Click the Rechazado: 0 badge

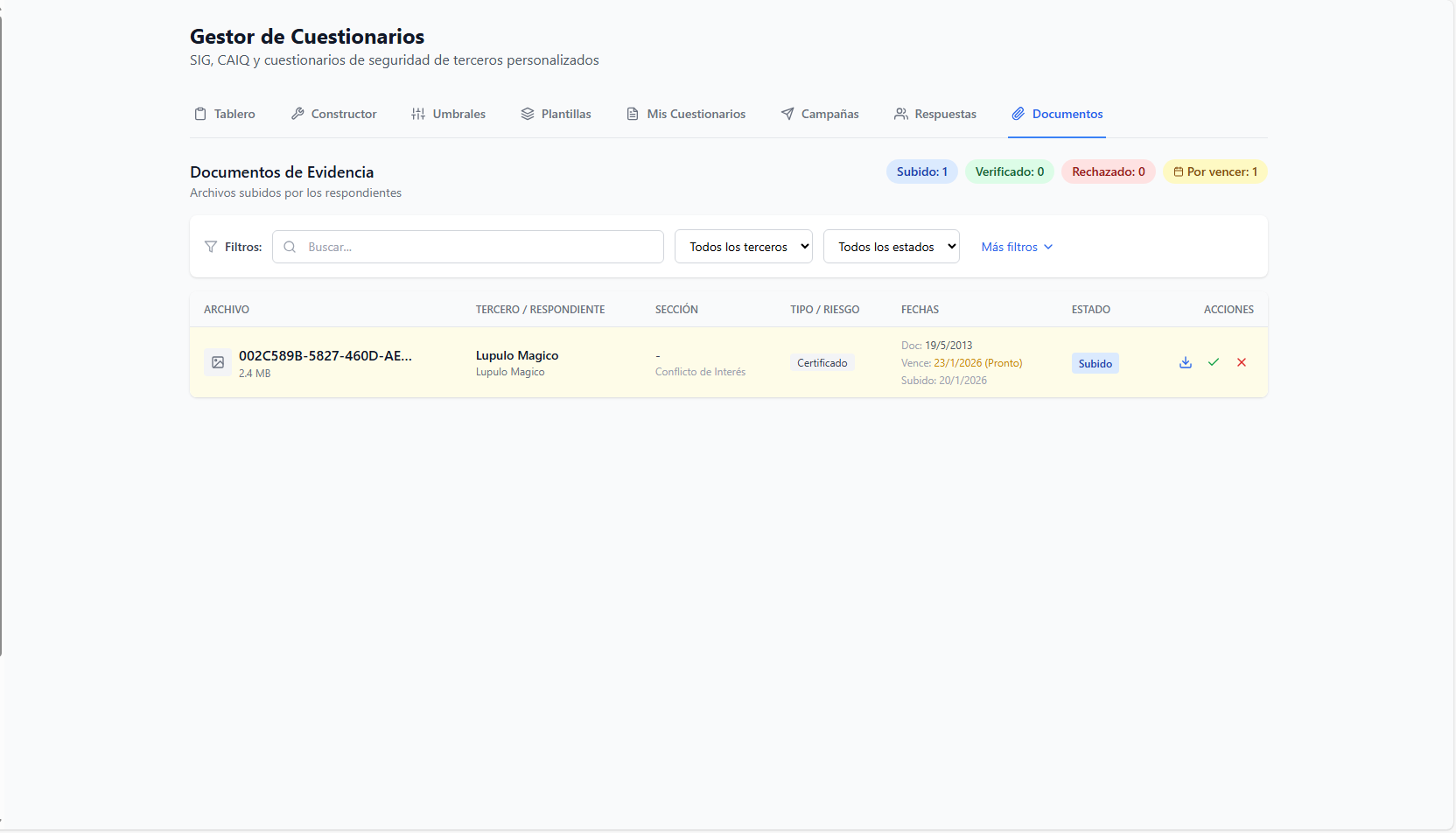coord(1108,171)
